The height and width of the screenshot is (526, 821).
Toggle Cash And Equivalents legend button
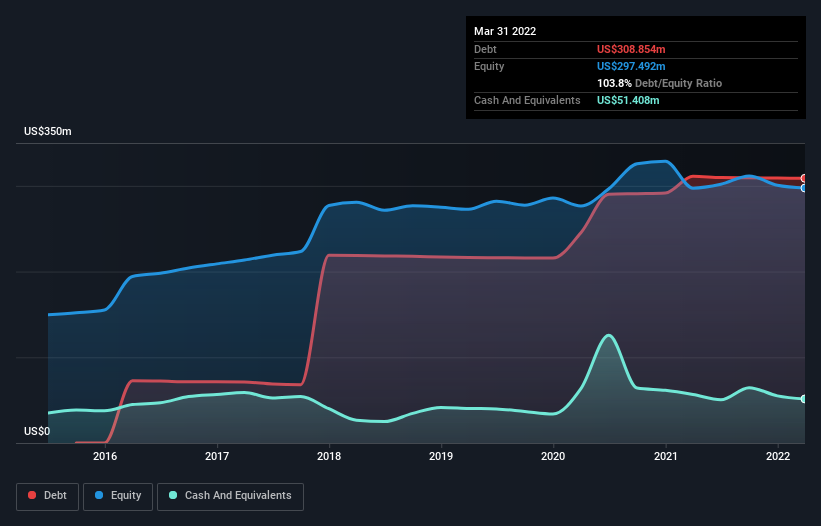point(230,496)
